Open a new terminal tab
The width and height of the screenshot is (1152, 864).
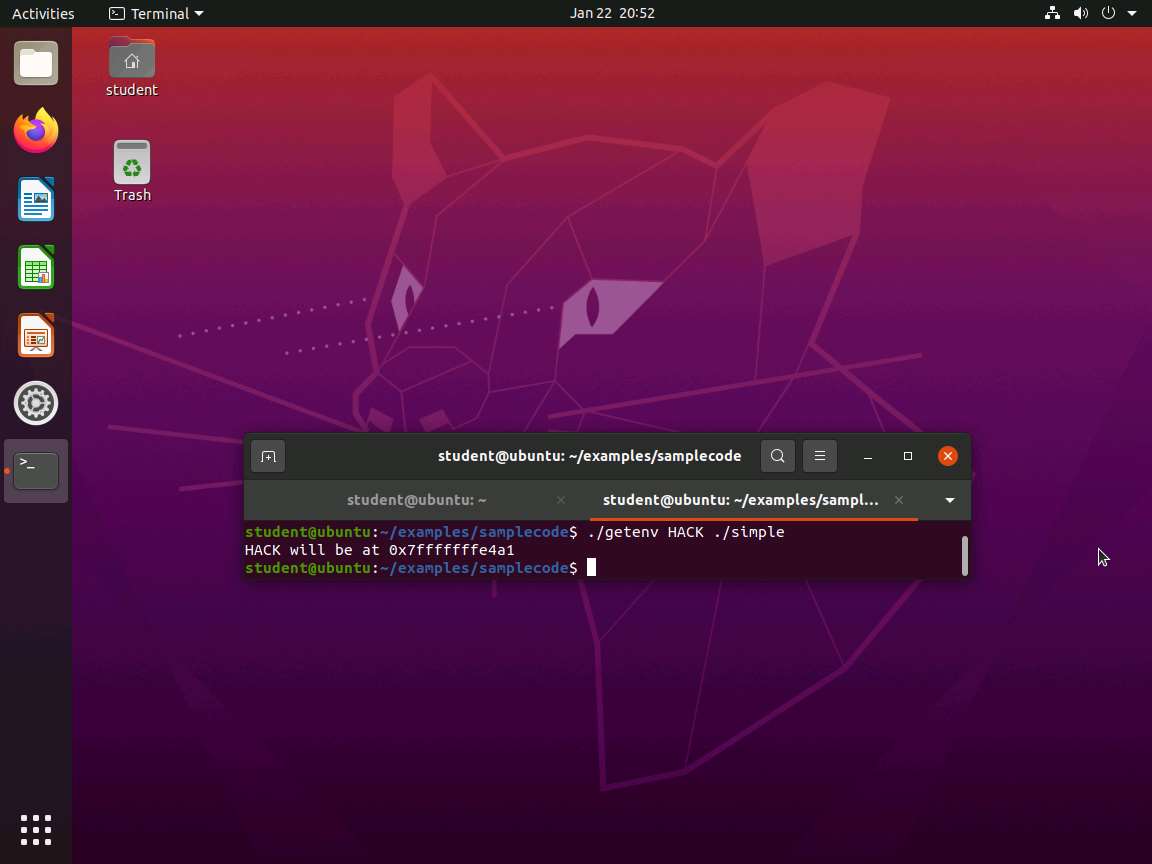pos(268,457)
